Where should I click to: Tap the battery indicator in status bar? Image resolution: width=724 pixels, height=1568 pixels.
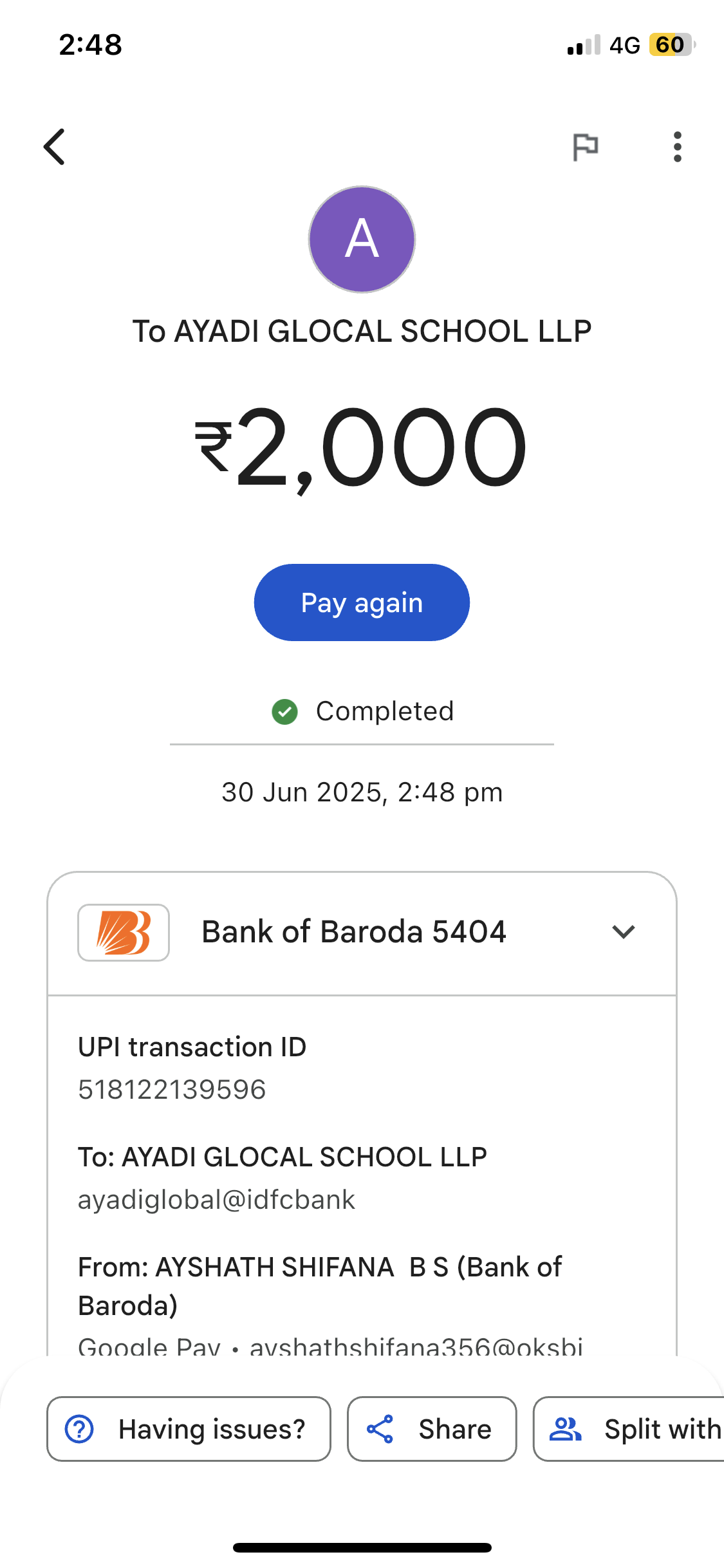point(671,45)
